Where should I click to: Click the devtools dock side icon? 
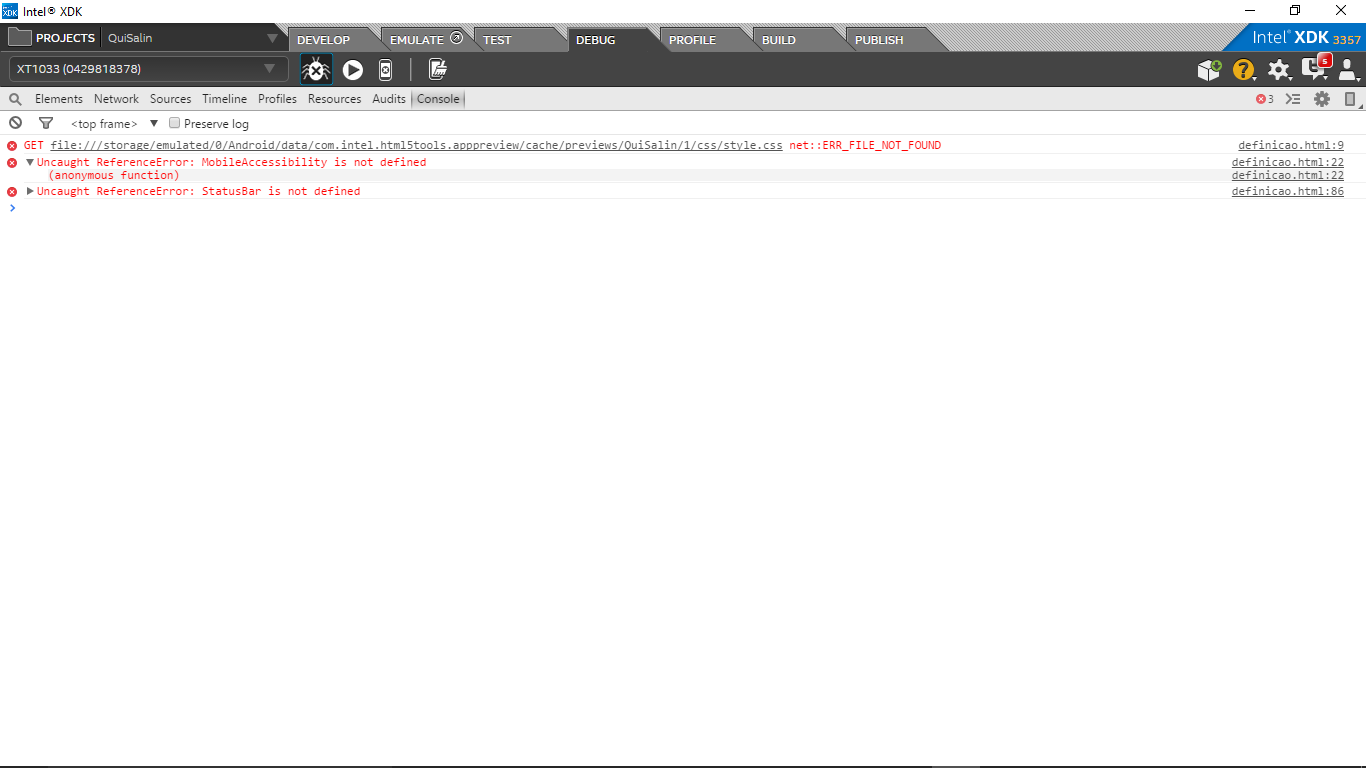pos(1350,99)
